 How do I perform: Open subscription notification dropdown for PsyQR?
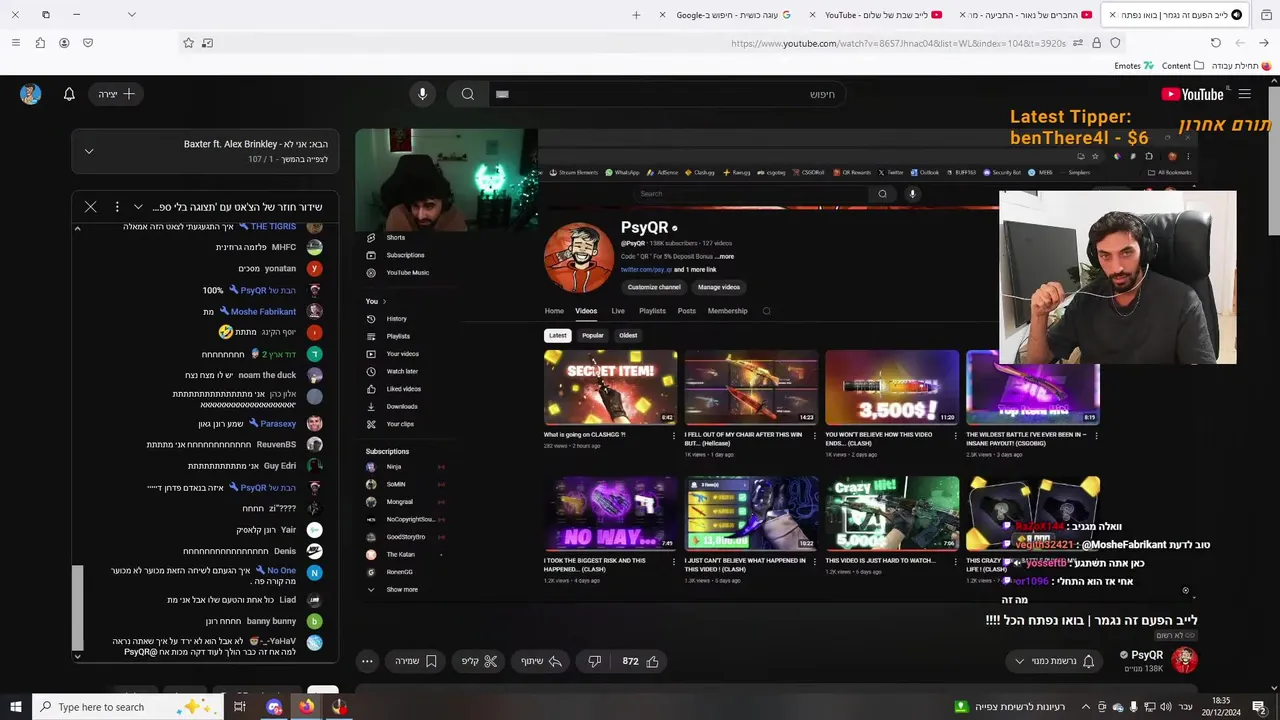(1054, 661)
